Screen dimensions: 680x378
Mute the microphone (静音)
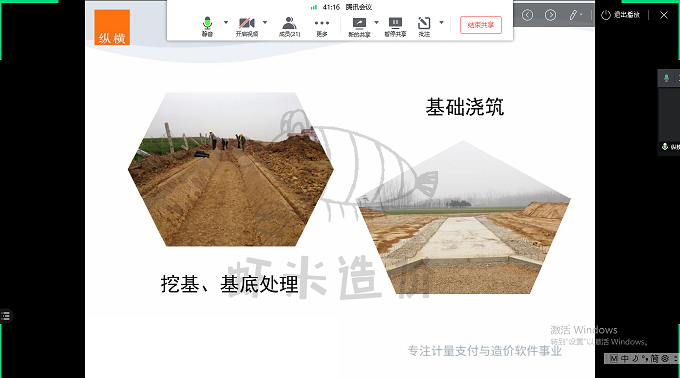tap(207, 26)
